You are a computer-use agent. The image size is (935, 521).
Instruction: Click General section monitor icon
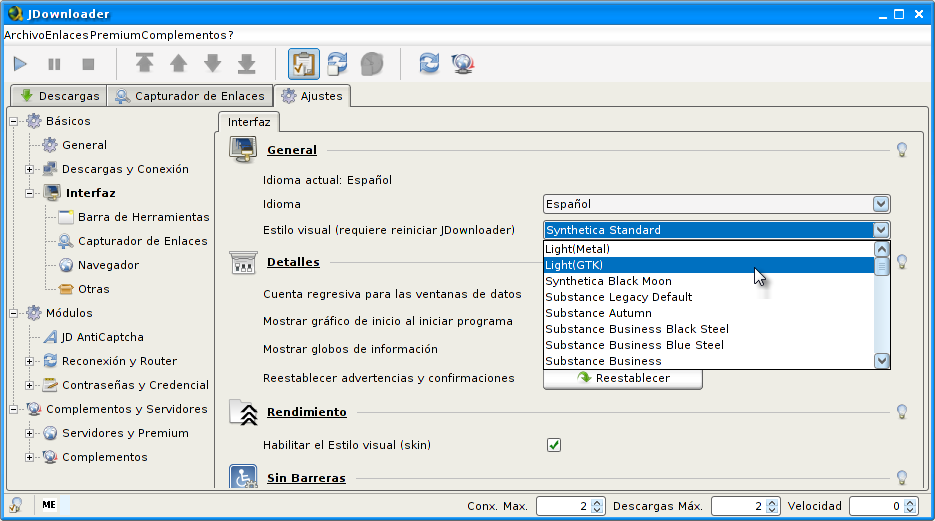click(243, 150)
